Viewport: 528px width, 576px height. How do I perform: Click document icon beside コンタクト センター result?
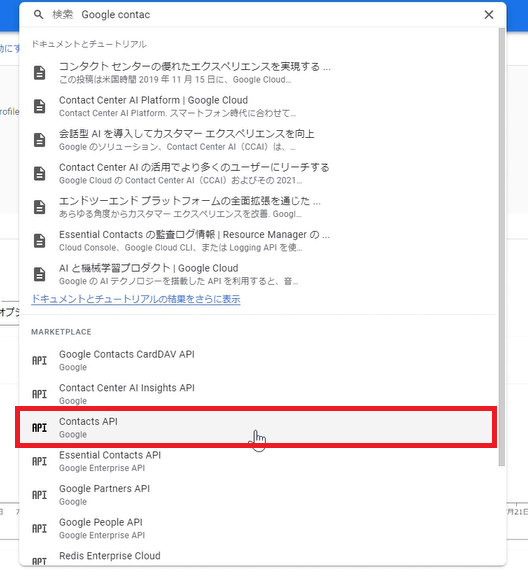(x=40, y=73)
